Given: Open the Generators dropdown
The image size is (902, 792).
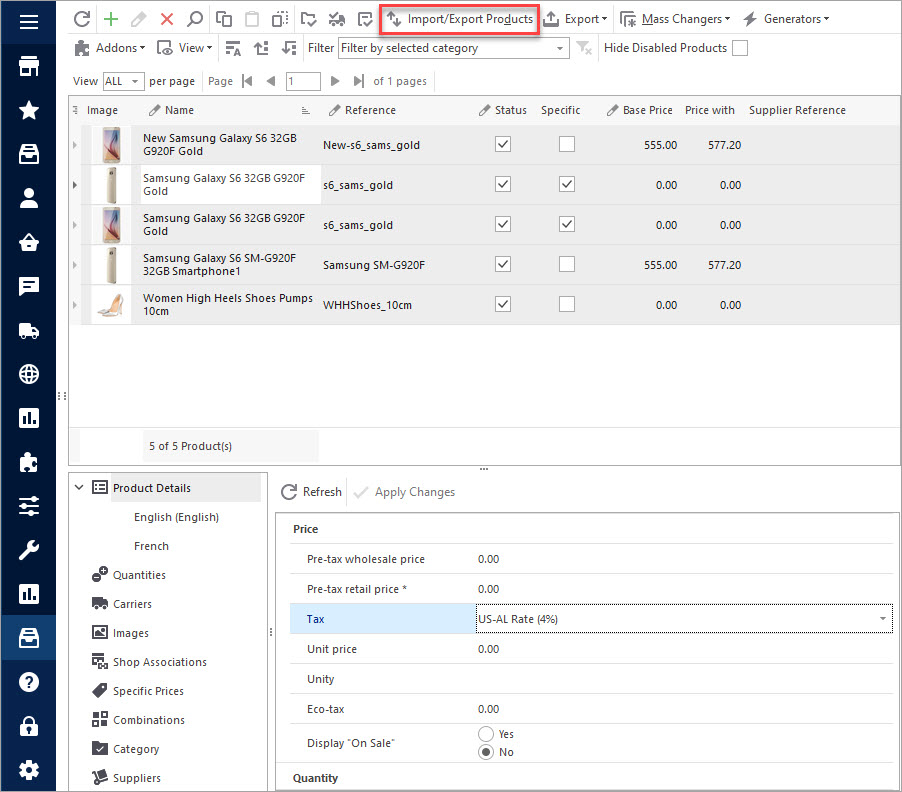Looking at the screenshot, I should [x=786, y=19].
